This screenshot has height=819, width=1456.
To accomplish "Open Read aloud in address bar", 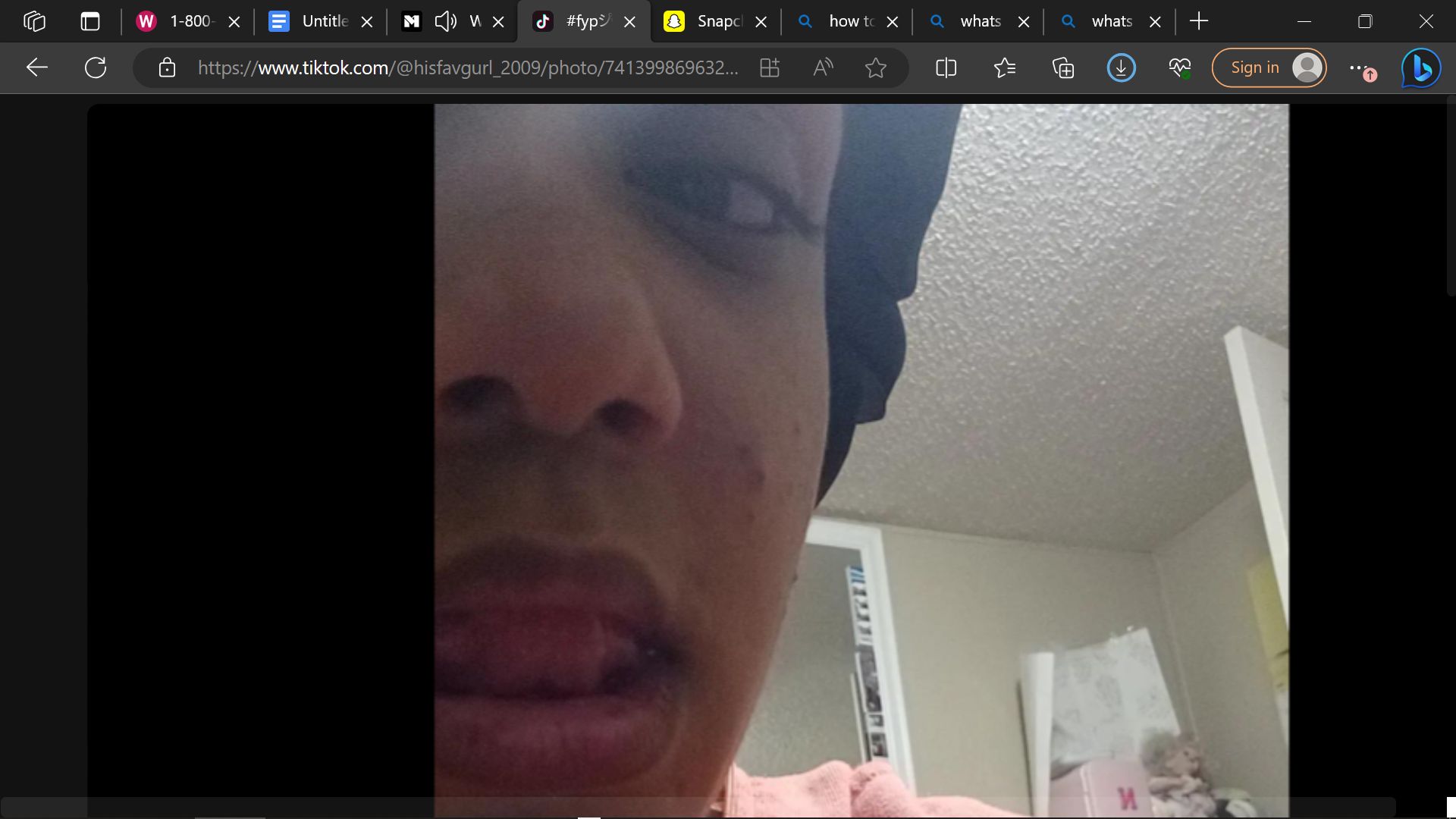I will pos(823,67).
